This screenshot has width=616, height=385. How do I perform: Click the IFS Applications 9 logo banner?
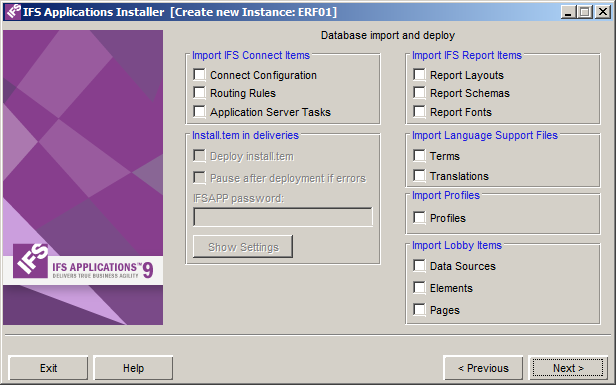coord(83,270)
